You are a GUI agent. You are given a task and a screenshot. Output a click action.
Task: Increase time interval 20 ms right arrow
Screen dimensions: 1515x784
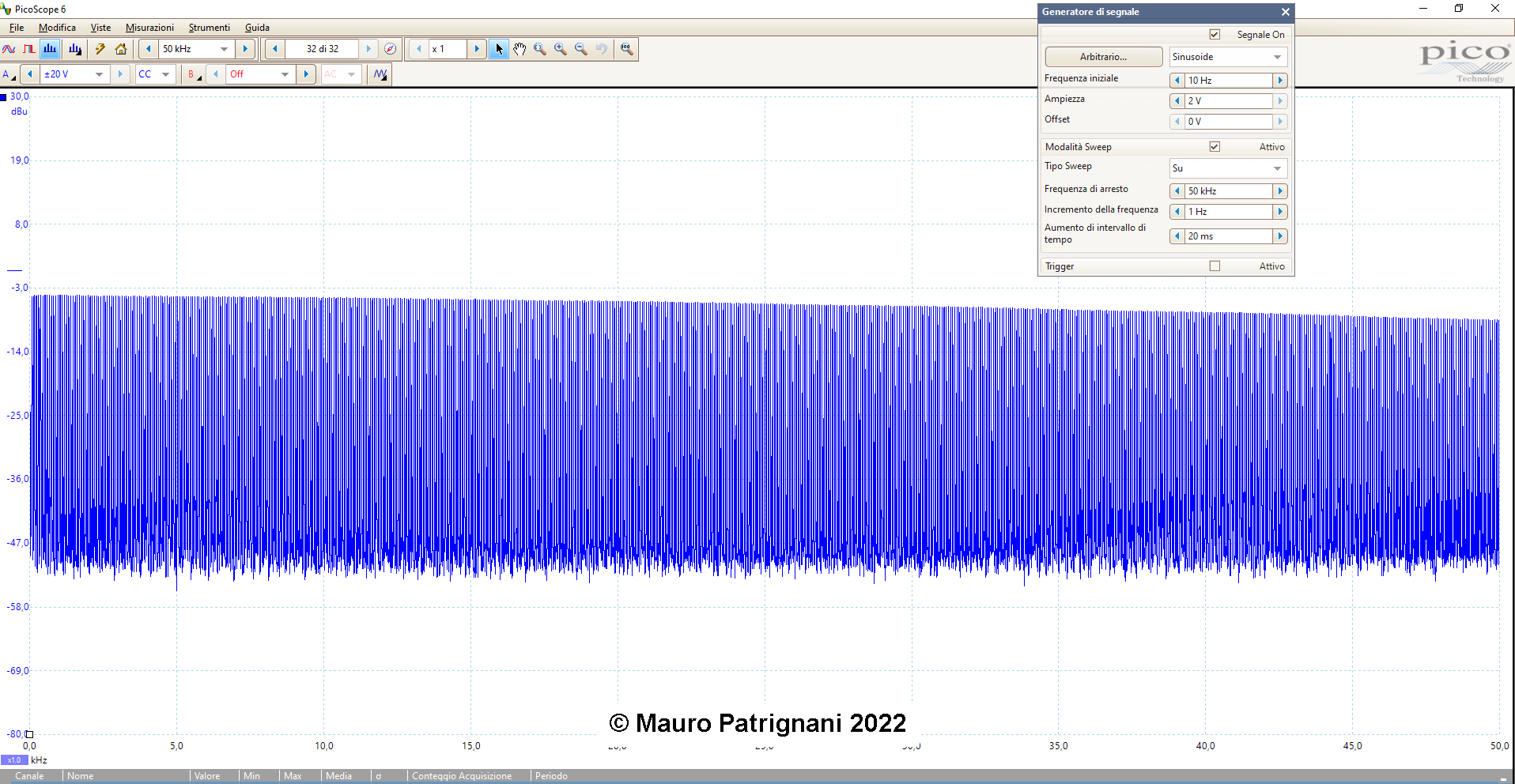tap(1280, 236)
